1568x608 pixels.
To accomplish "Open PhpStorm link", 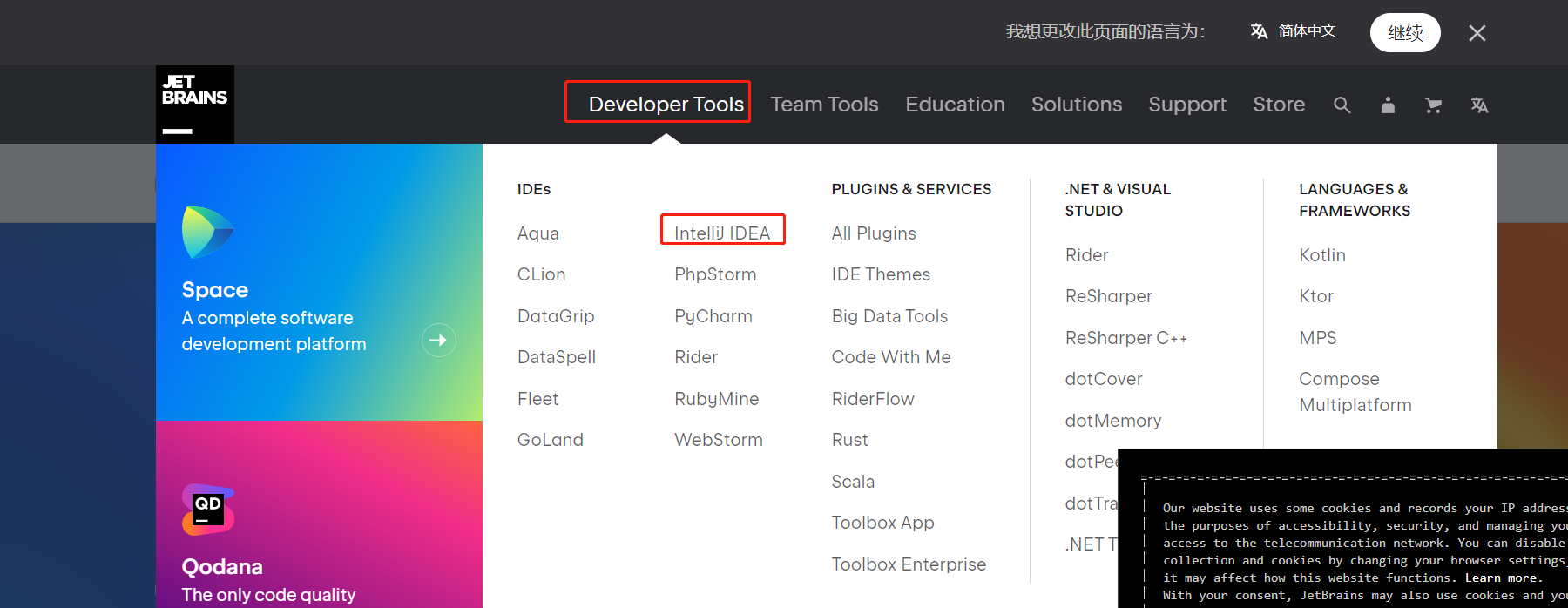I will coord(715,274).
